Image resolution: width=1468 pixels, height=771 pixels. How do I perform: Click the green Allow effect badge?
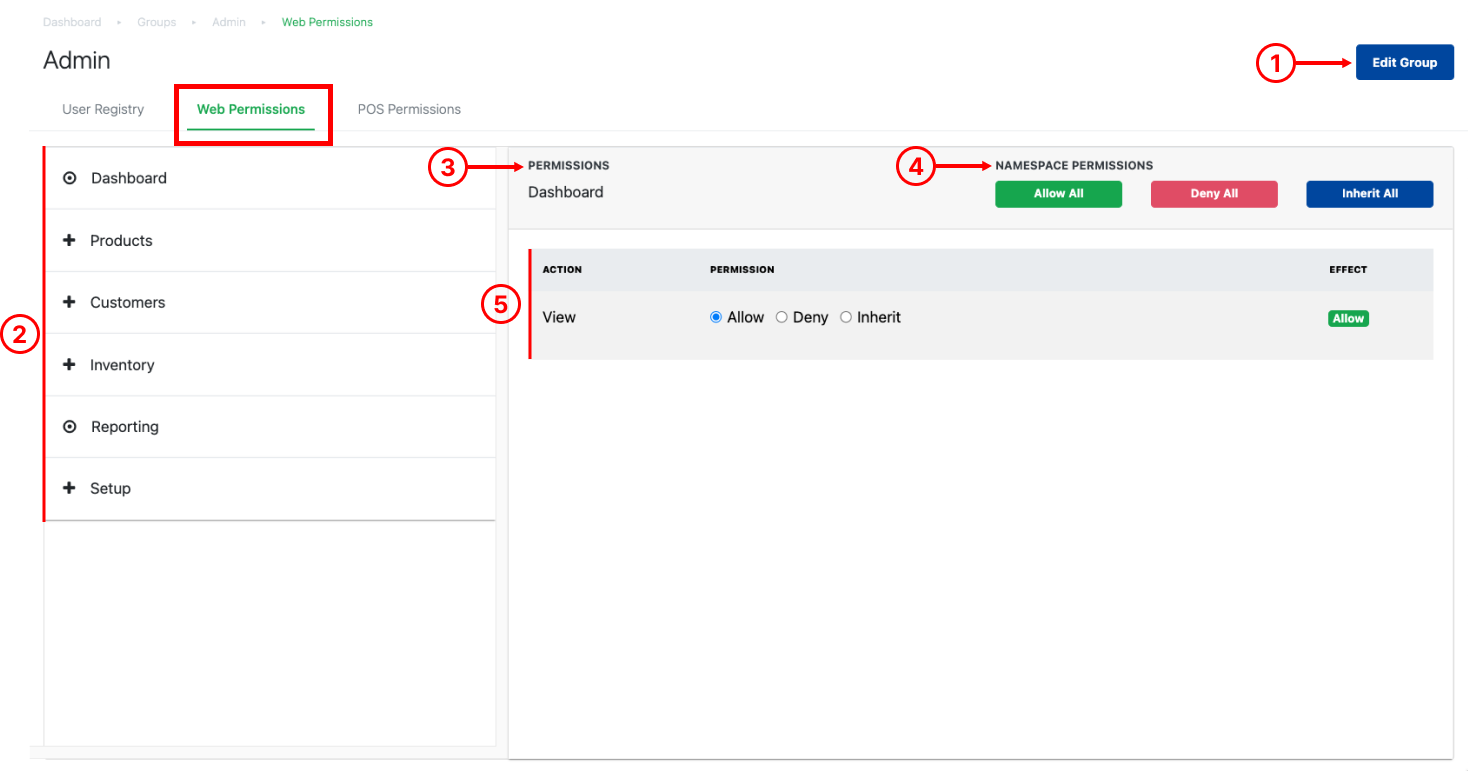(x=1348, y=318)
